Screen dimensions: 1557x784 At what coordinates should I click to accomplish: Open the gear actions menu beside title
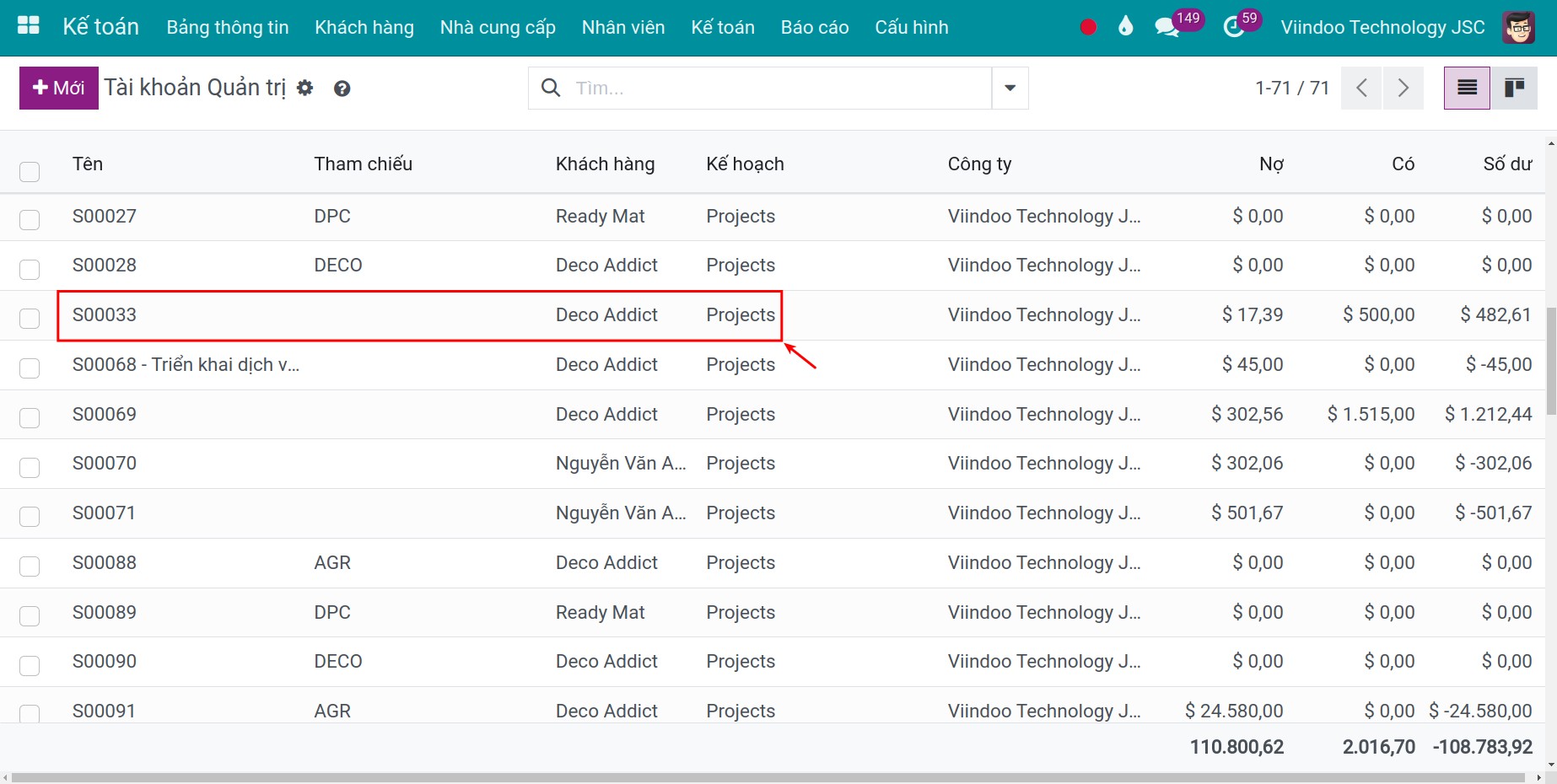tap(305, 88)
